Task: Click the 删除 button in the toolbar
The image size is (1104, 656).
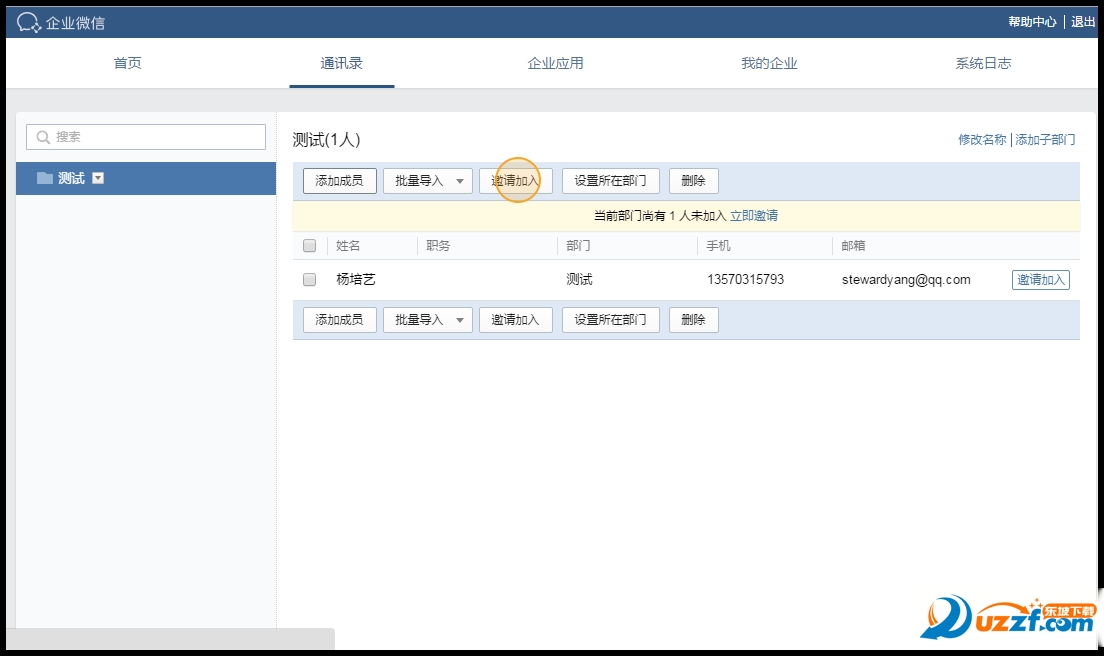Action: click(693, 181)
